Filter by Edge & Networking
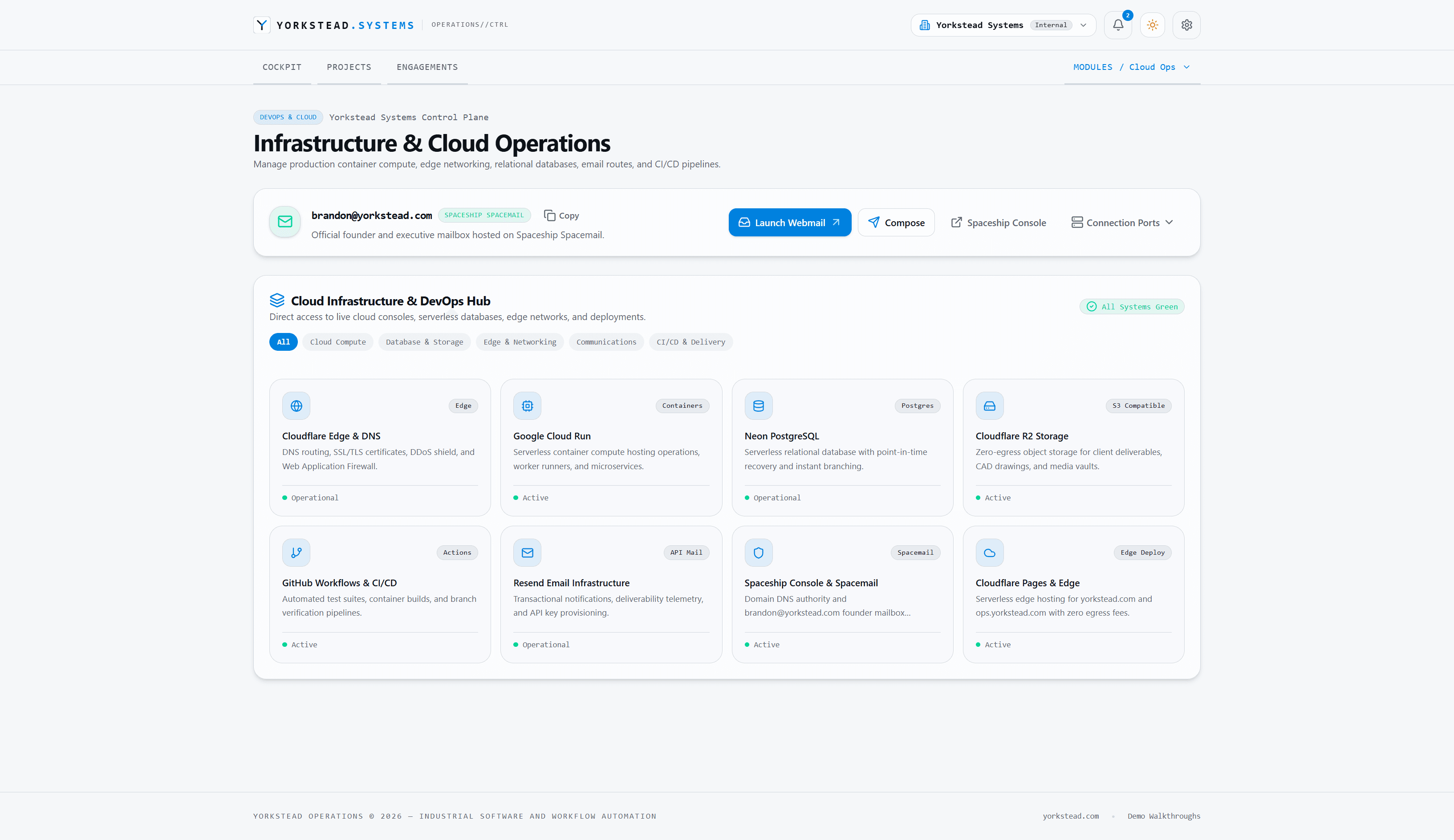 point(520,342)
